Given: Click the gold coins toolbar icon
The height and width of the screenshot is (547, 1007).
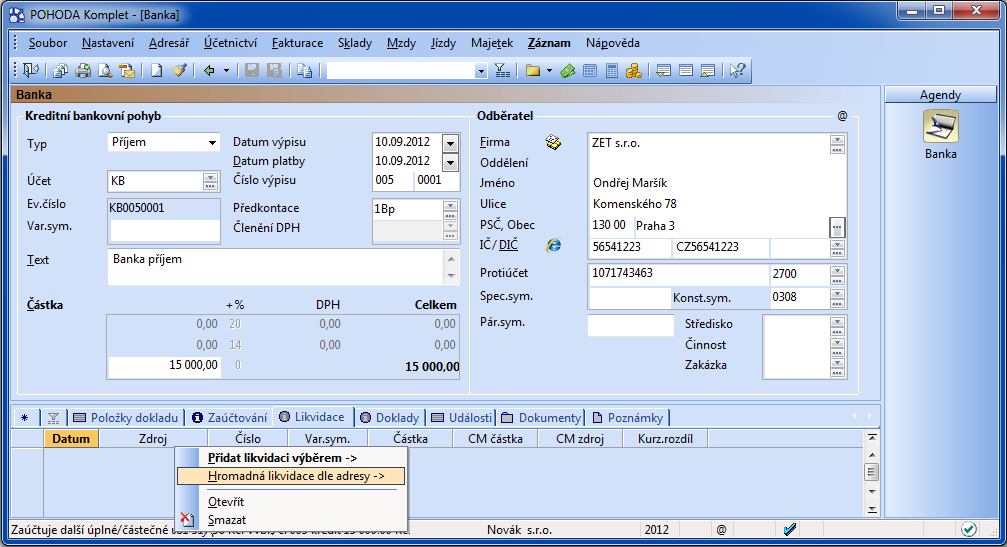Looking at the screenshot, I should coord(634,71).
